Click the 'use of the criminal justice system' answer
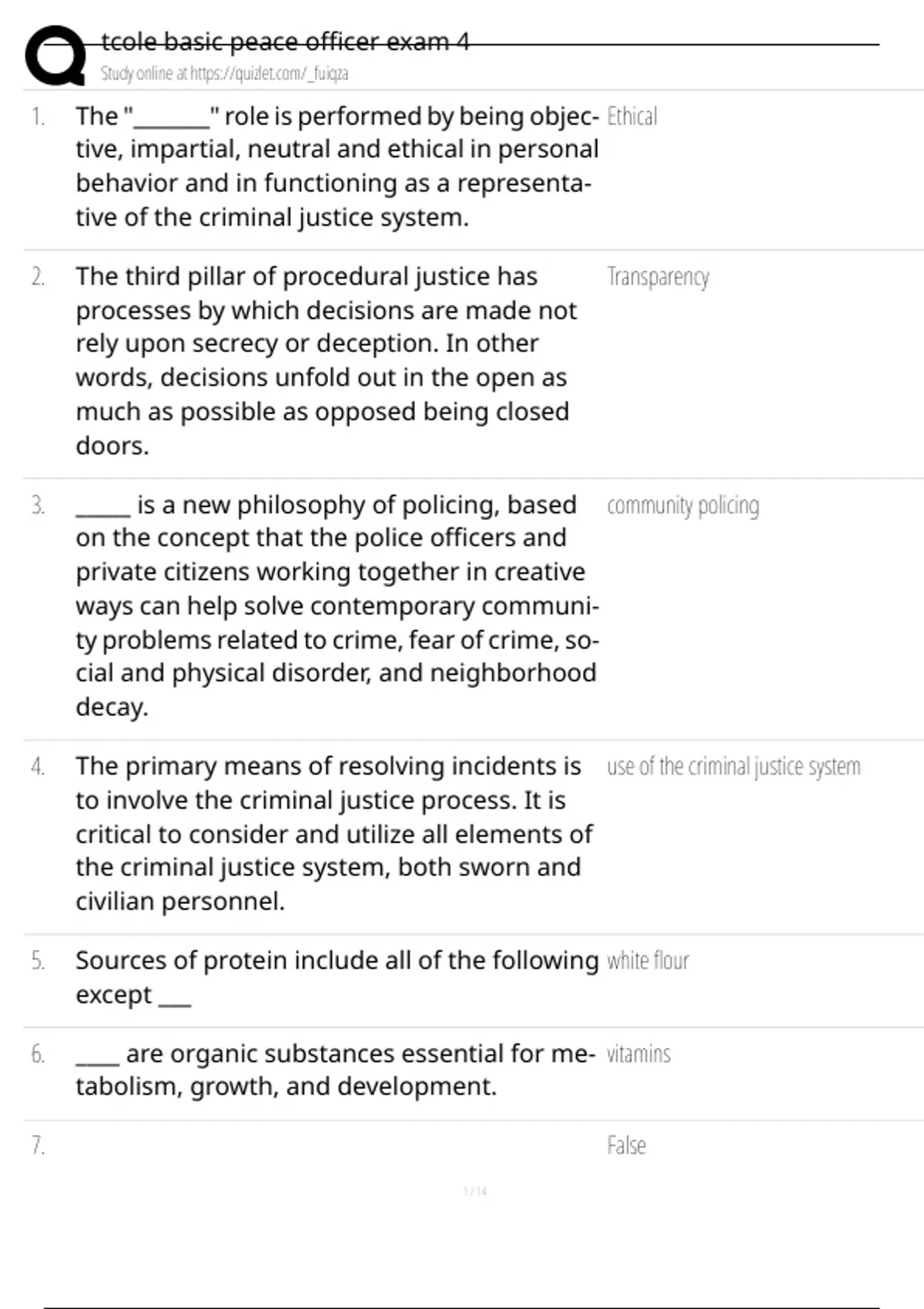924x1309 pixels. pyautogui.click(x=733, y=767)
